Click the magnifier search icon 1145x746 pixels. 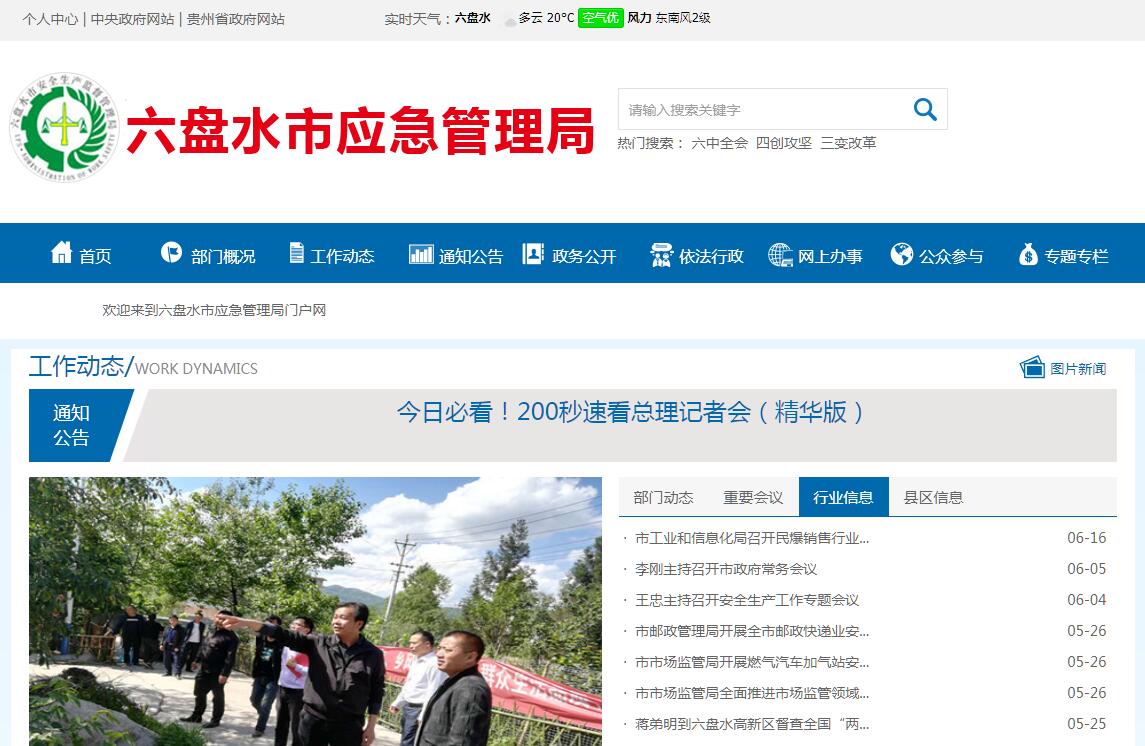click(925, 109)
